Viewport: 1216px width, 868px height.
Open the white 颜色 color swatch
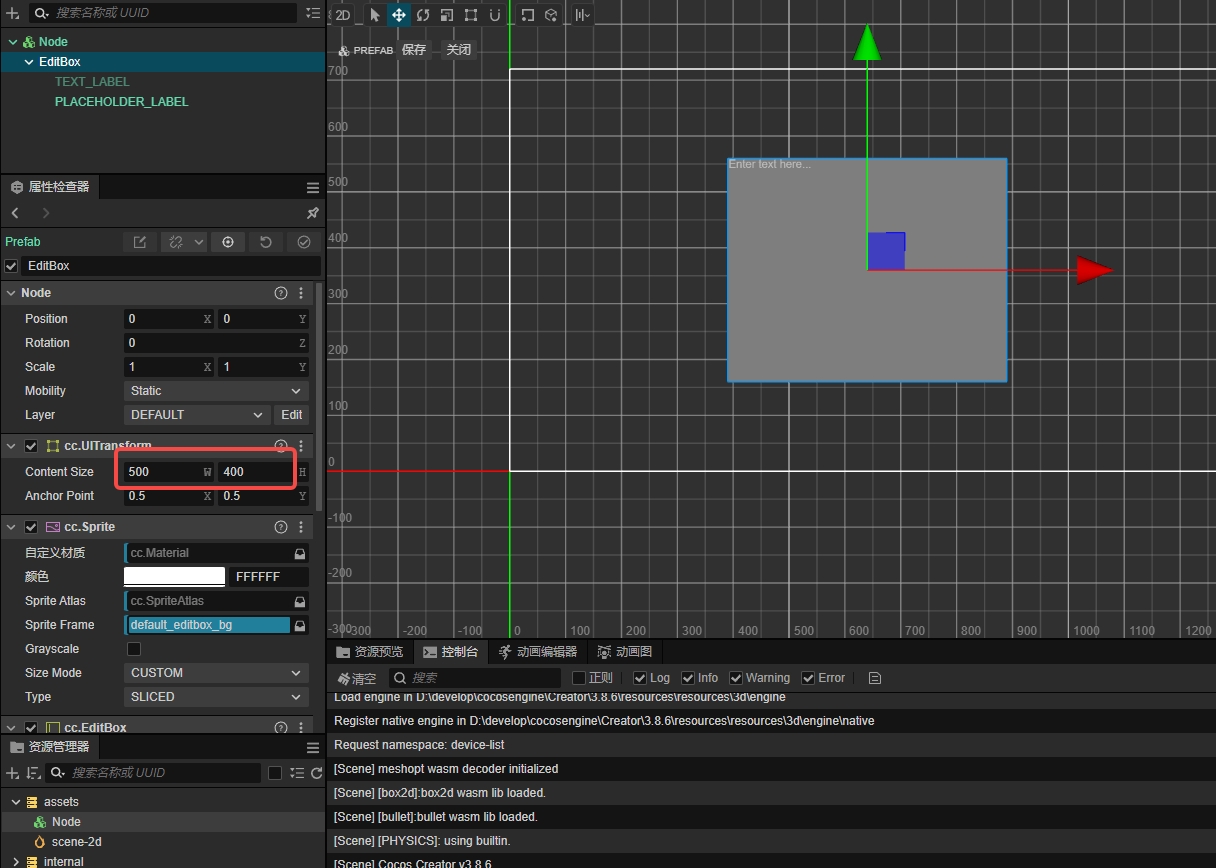click(x=174, y=577)
